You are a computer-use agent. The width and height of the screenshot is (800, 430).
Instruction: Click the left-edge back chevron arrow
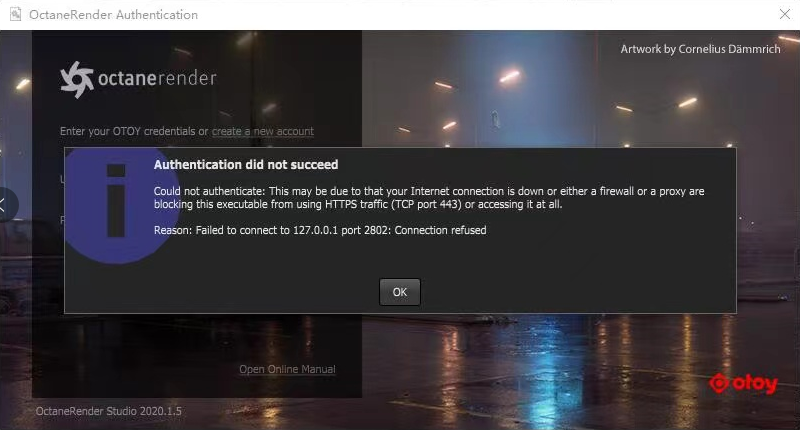[x=4, y=205]
